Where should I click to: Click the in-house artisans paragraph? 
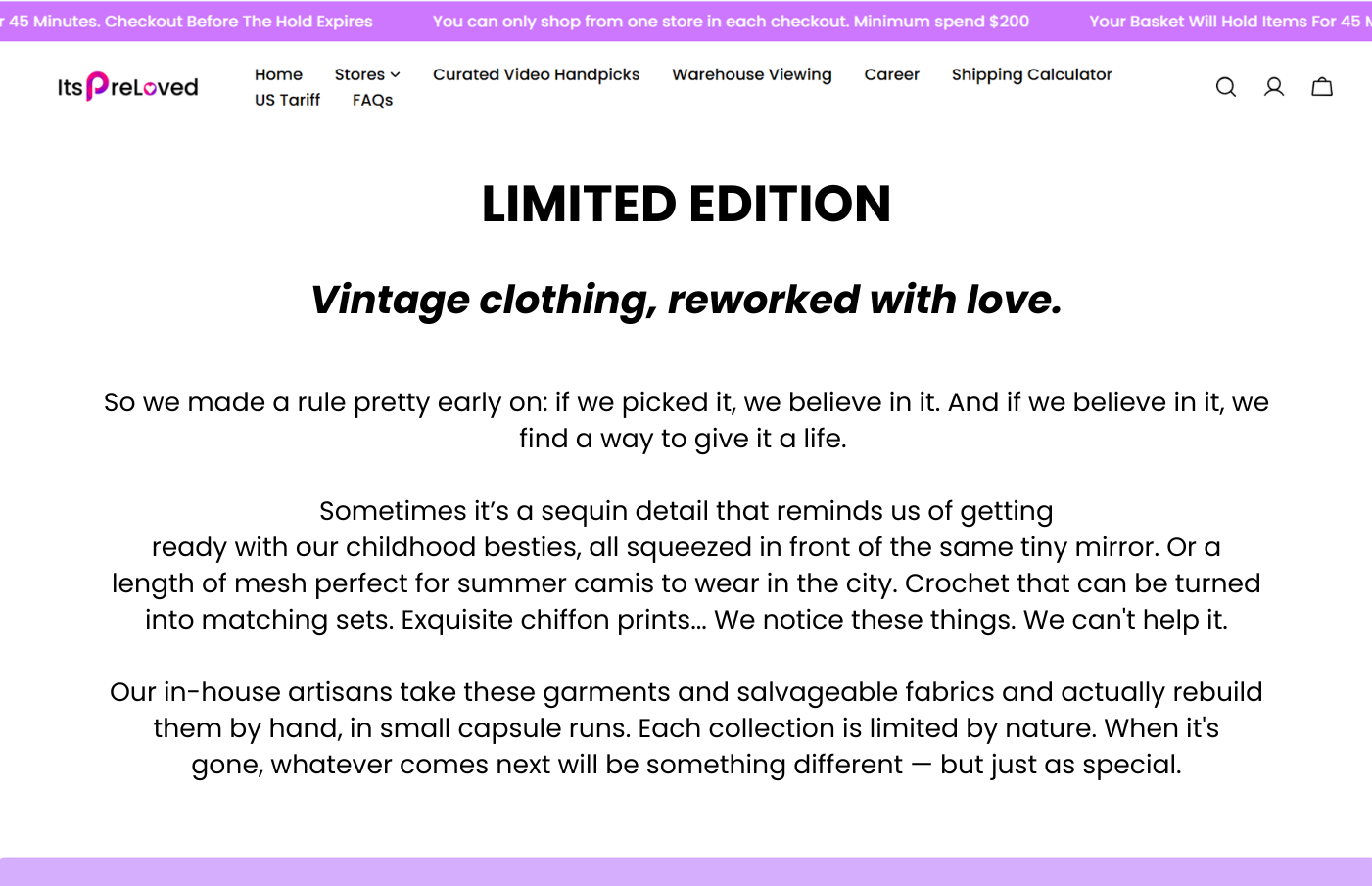coord(686,728)
